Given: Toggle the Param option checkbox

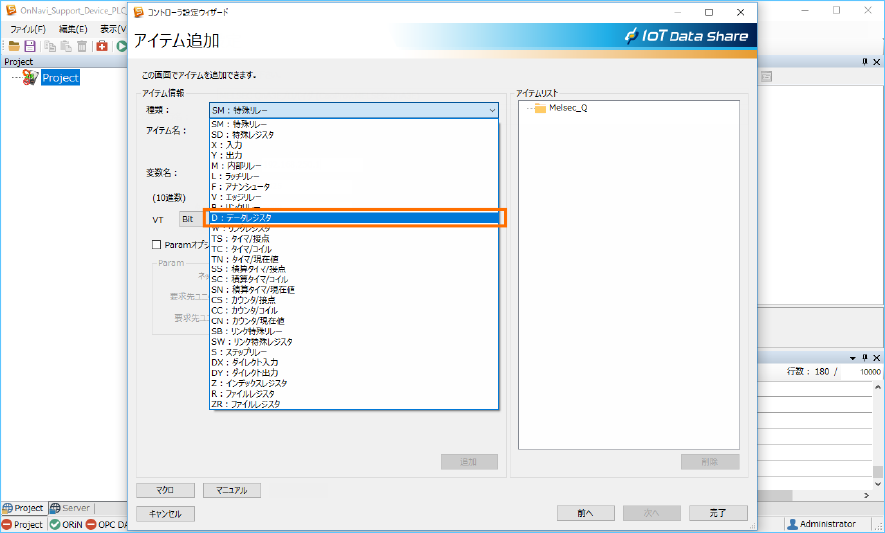Looking at the screenshot, I should point(156,244).
